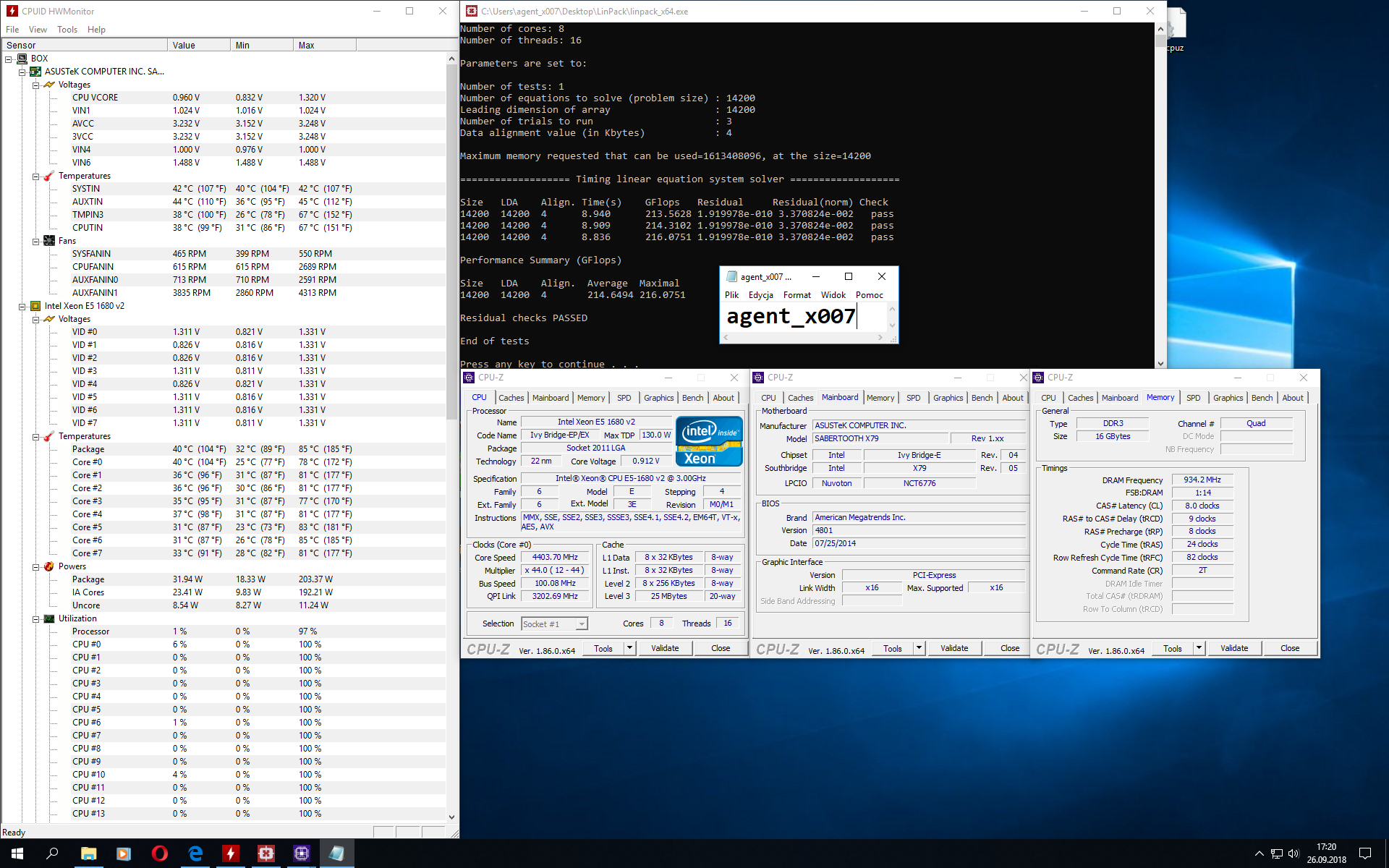Viewport: 1389px width, 868px height.
Task: Switch to HWMonitor taskbar icon
Action: (x=231, y=854)
